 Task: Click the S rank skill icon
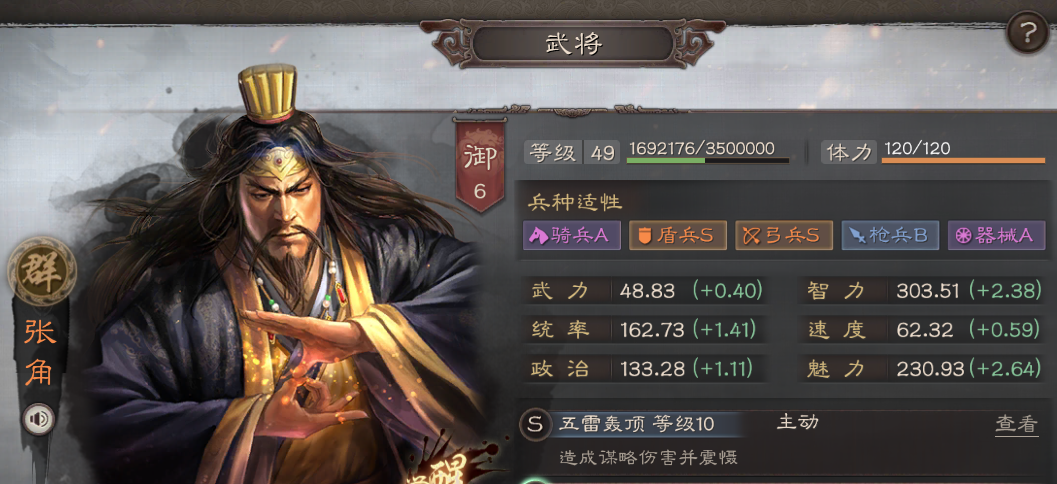pos(535,424)
